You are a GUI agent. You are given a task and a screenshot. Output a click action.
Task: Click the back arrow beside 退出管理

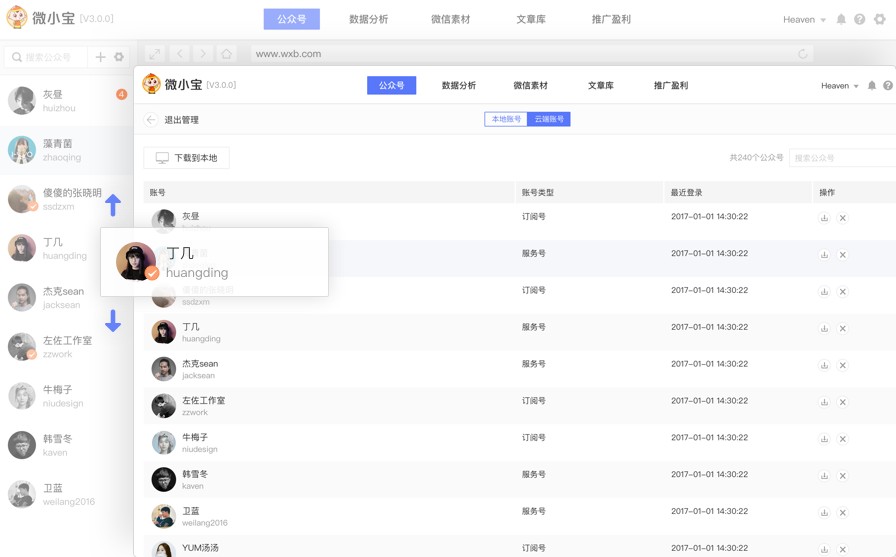[151, 119]
